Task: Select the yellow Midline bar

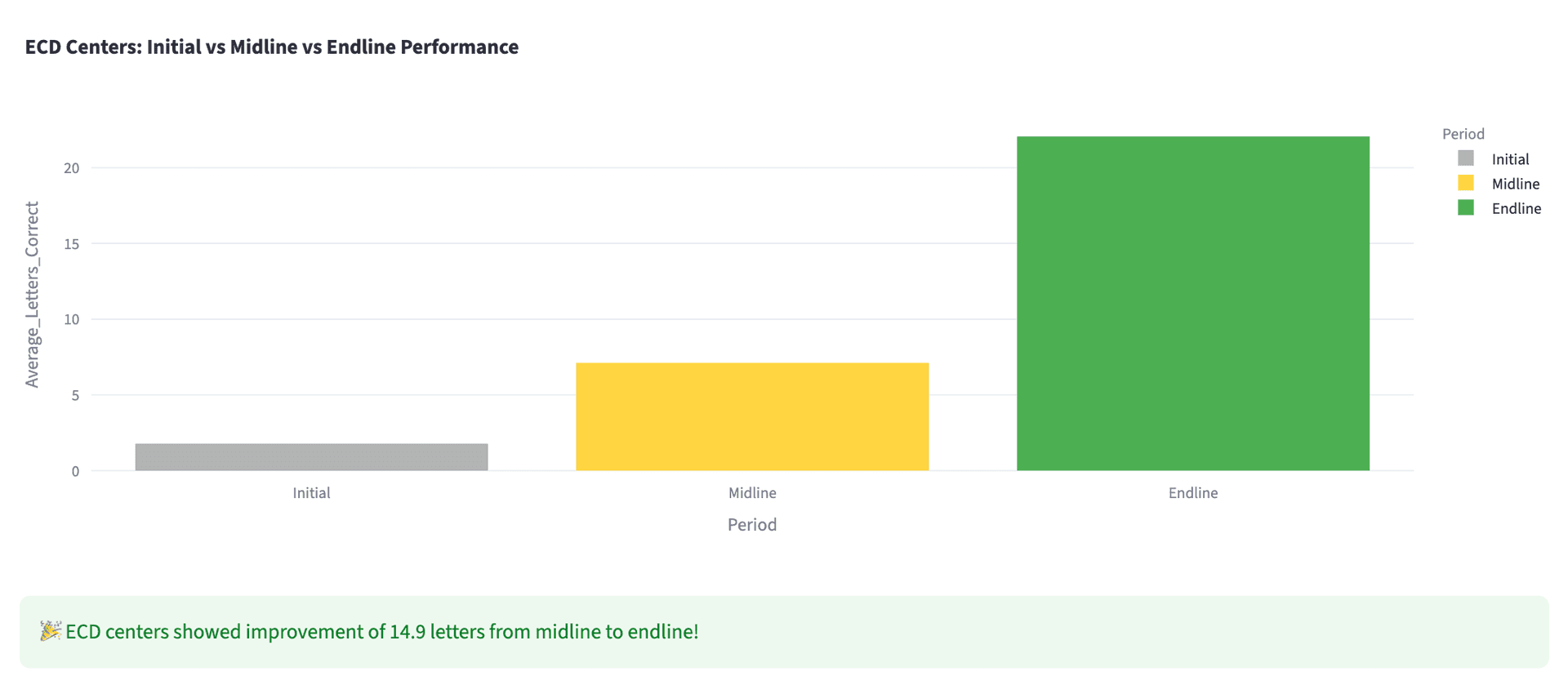Action: point(752,416)
